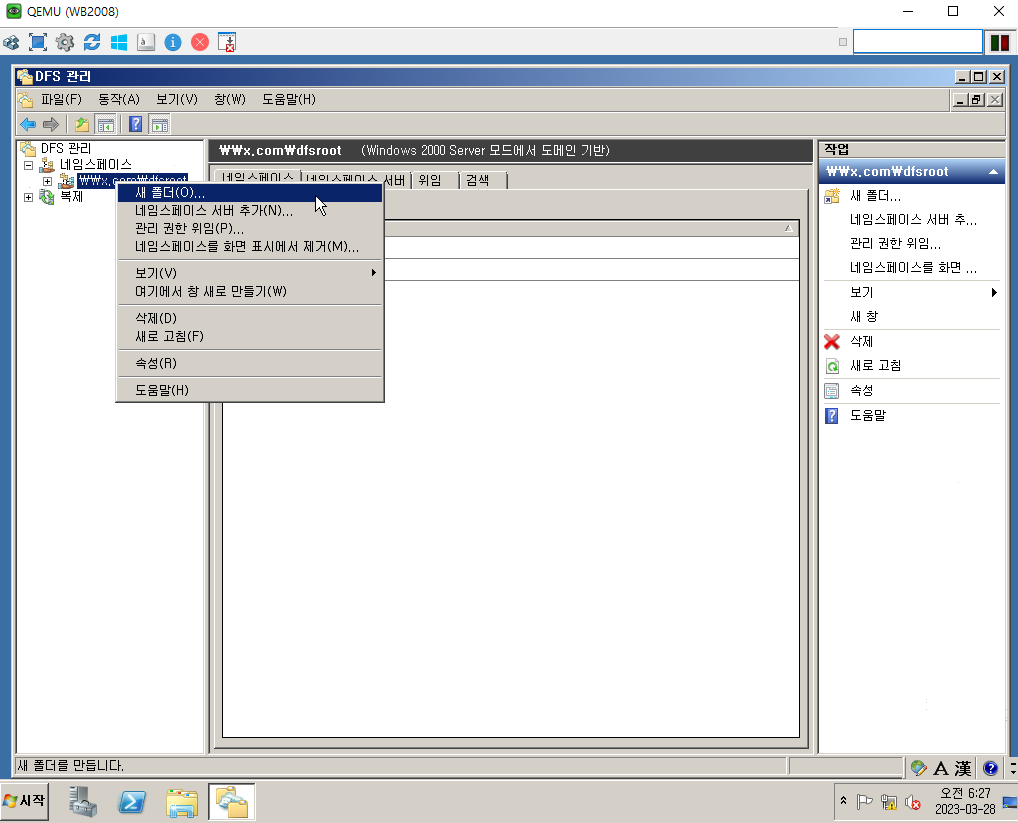Click the action center flag tray icon
The image size is (1018, 823).
864,802
